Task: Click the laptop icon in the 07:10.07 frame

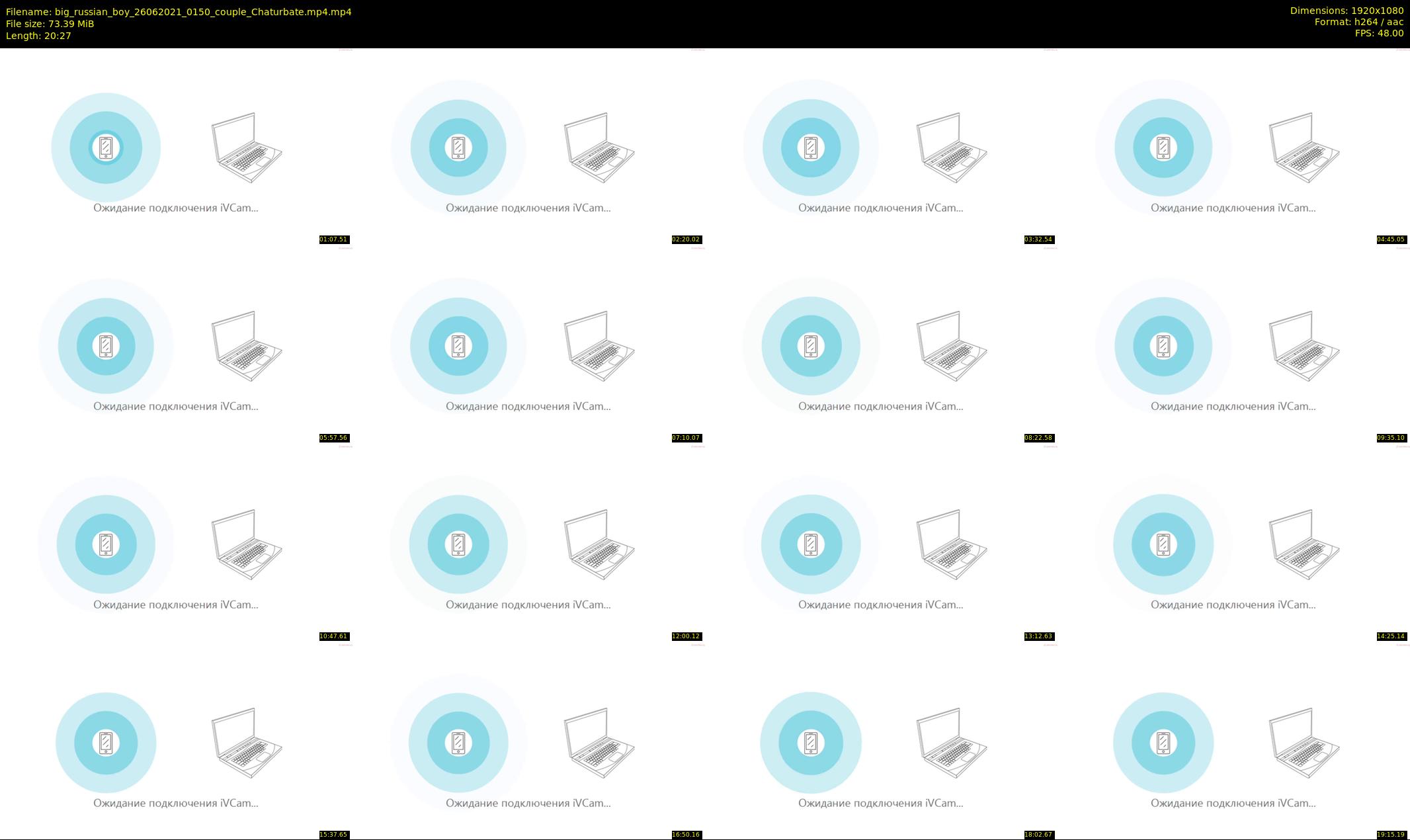Action: pyautogui.click(x=599, y=346)
